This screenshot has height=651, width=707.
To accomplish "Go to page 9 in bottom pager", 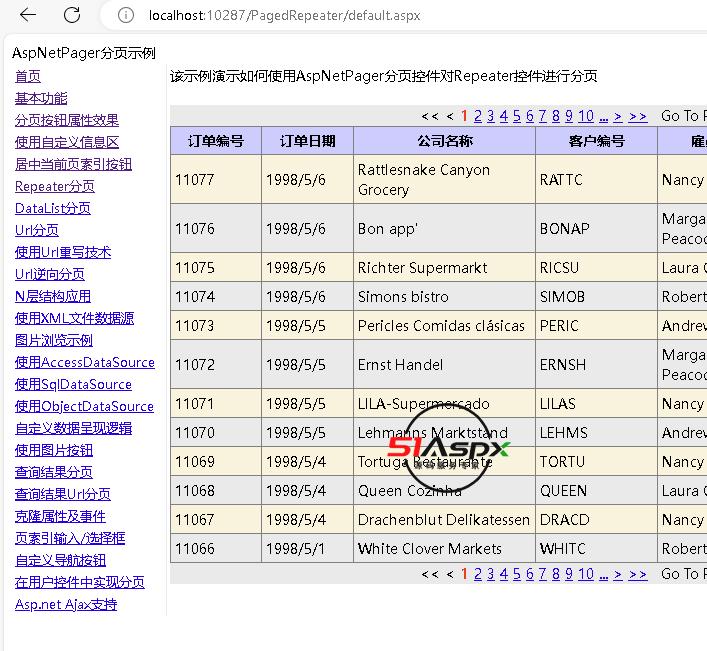I will tap(569, 574).
